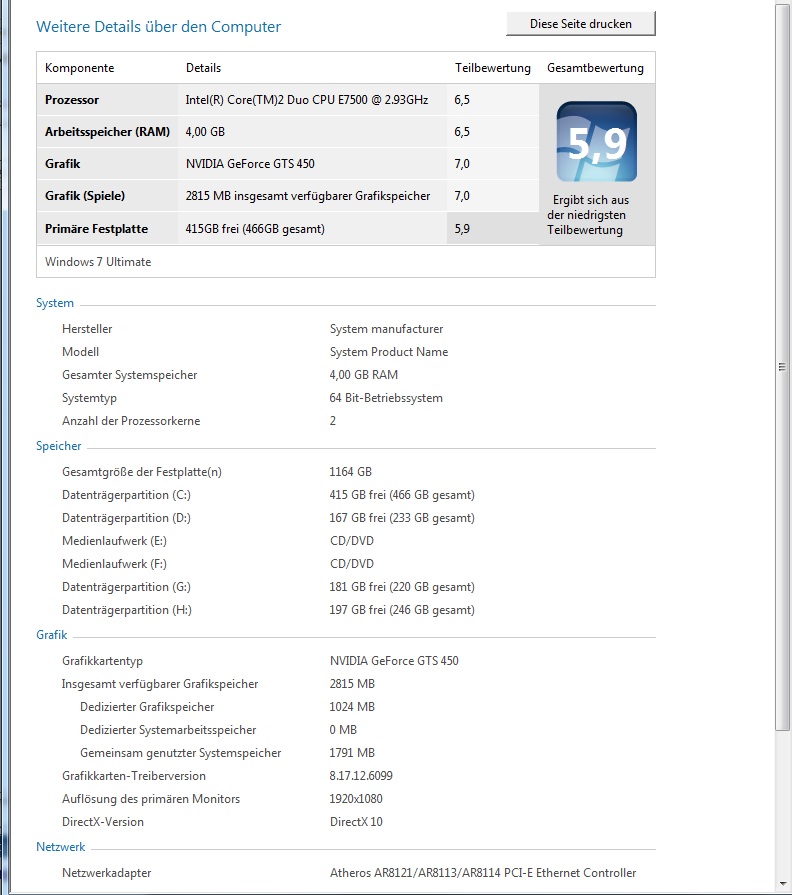Select 'Intel(R) Core(TM)2 Duo CPU E7500 @ 2.93GHz'

(x=306, y=100)
